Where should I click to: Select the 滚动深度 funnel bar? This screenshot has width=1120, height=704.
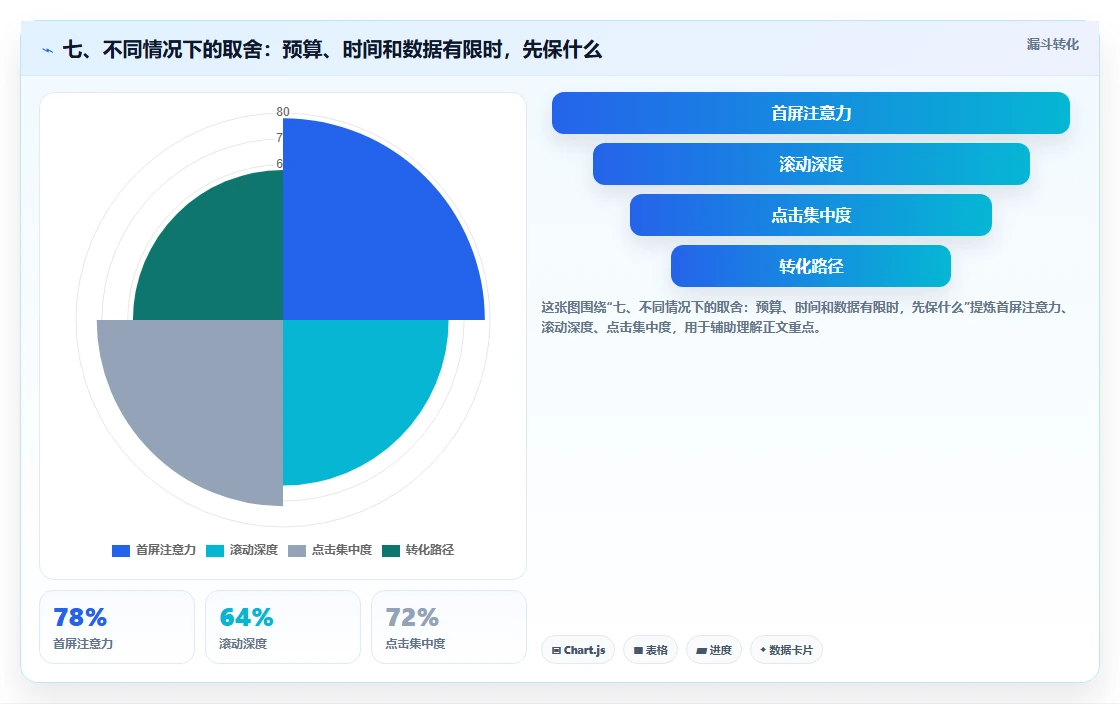(x=811, y=164)
